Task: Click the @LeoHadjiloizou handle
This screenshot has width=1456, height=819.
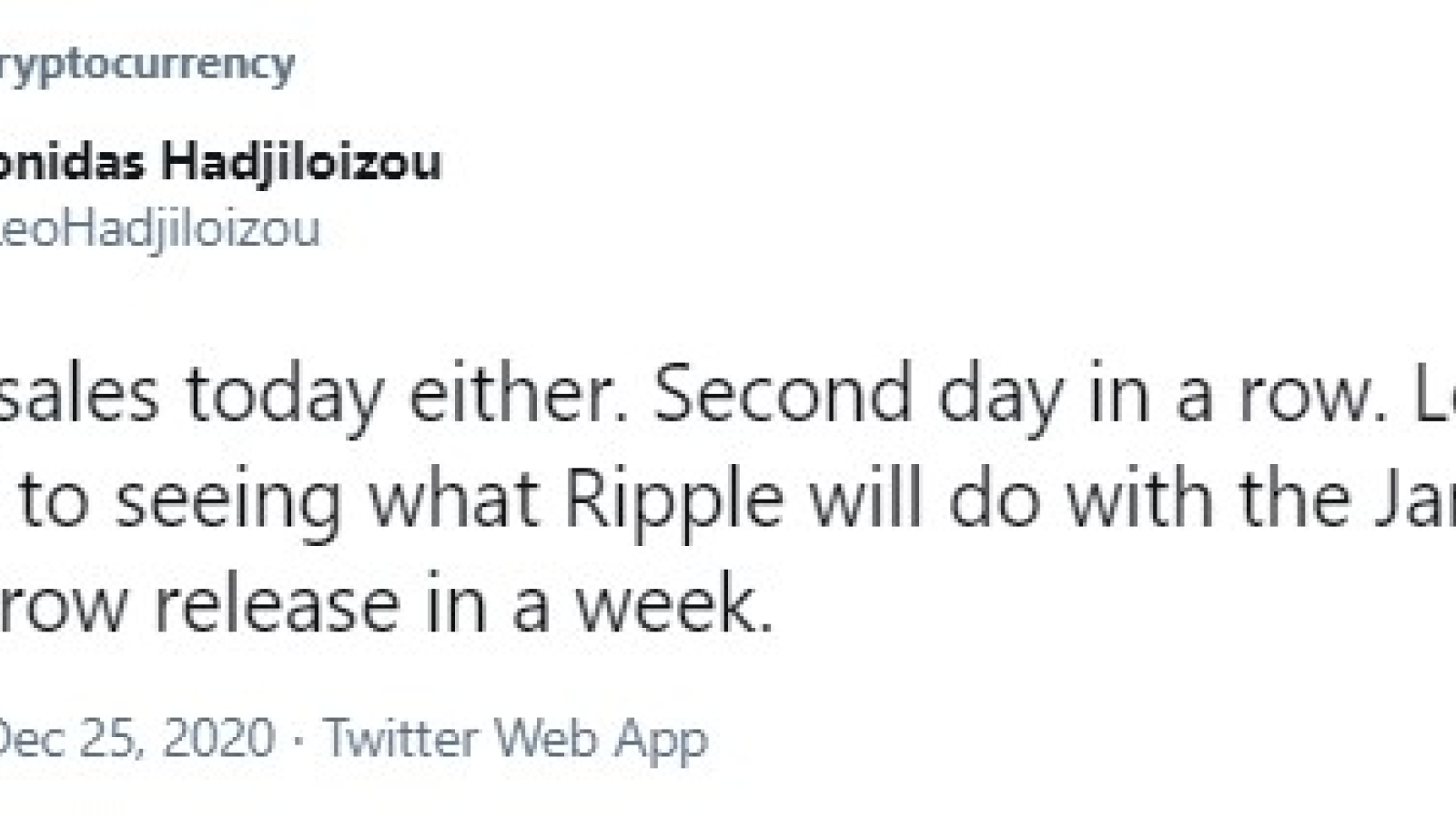Action: pos(160,227)
